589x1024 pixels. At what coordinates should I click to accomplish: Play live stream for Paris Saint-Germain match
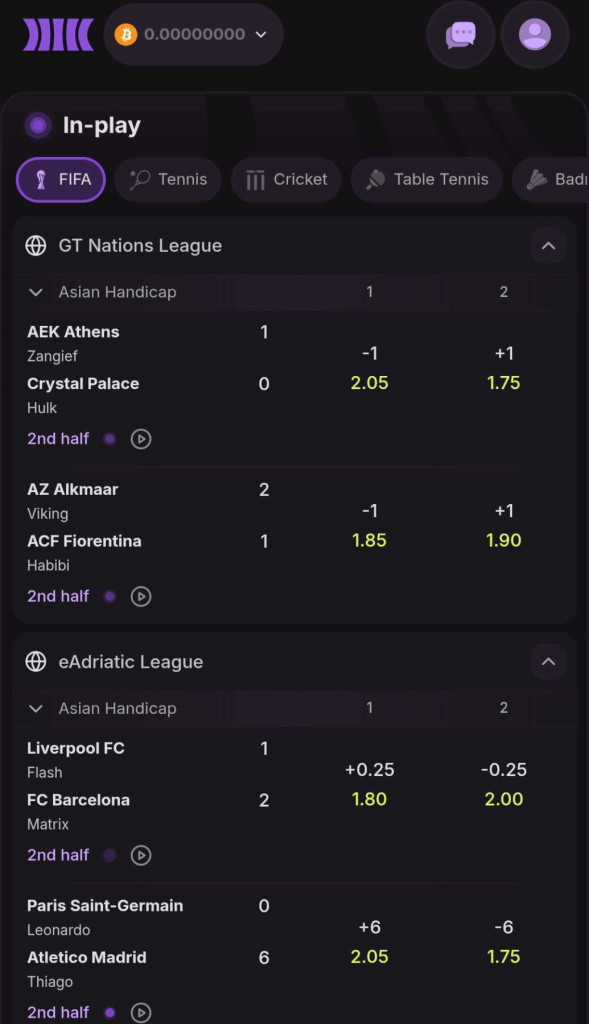(x=141, y=1012)
